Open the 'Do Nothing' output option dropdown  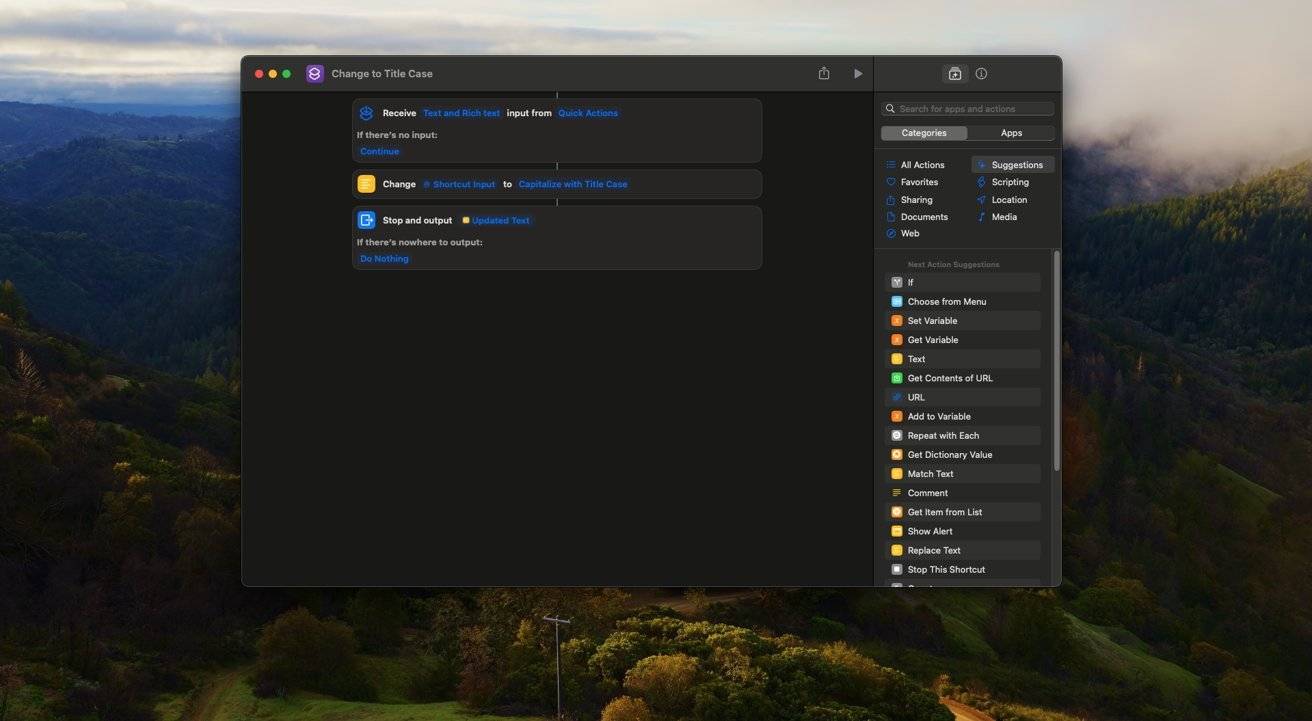384,259
